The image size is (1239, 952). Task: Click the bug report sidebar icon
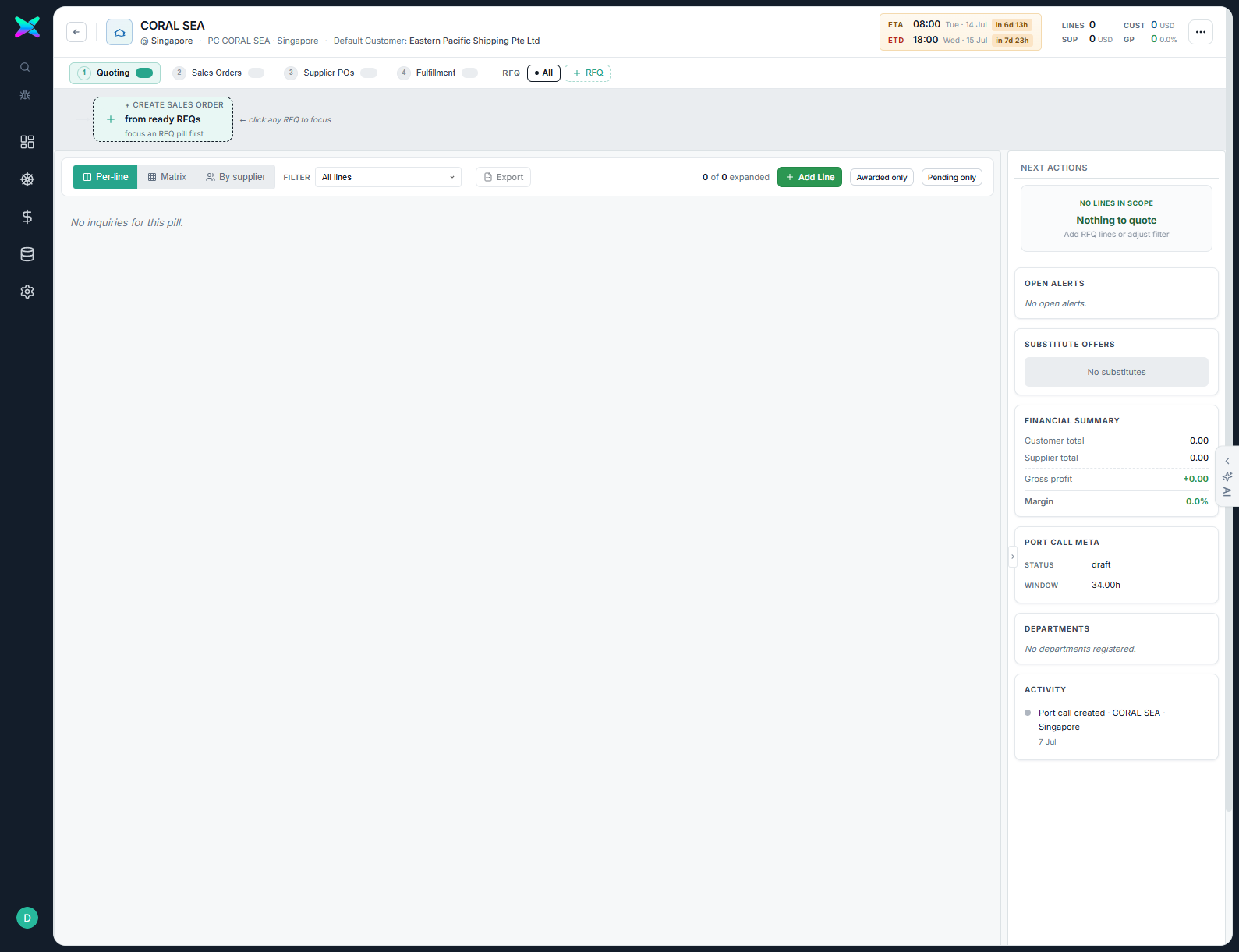tap(25, 95)
